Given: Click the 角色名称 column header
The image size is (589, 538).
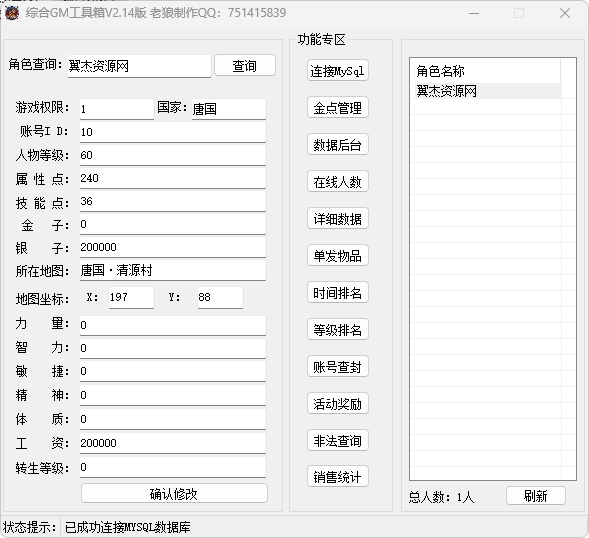Looking at the screenshot, I should click(486, 71).
